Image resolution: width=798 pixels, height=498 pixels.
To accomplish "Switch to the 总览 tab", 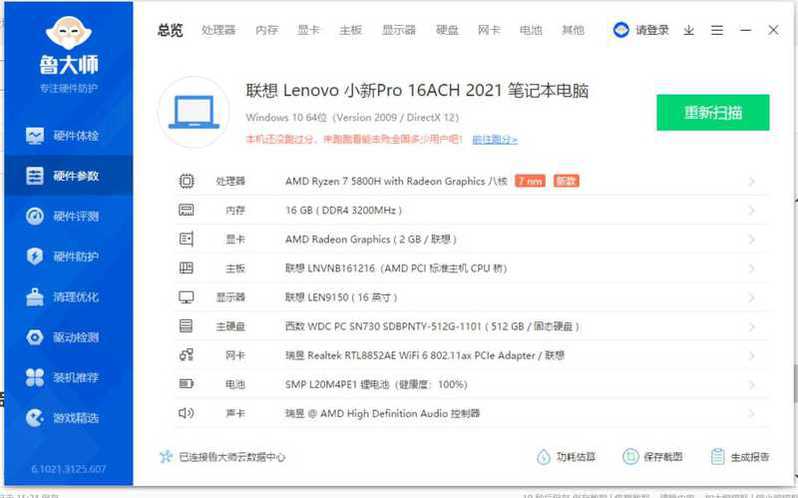I will point(170,31).
